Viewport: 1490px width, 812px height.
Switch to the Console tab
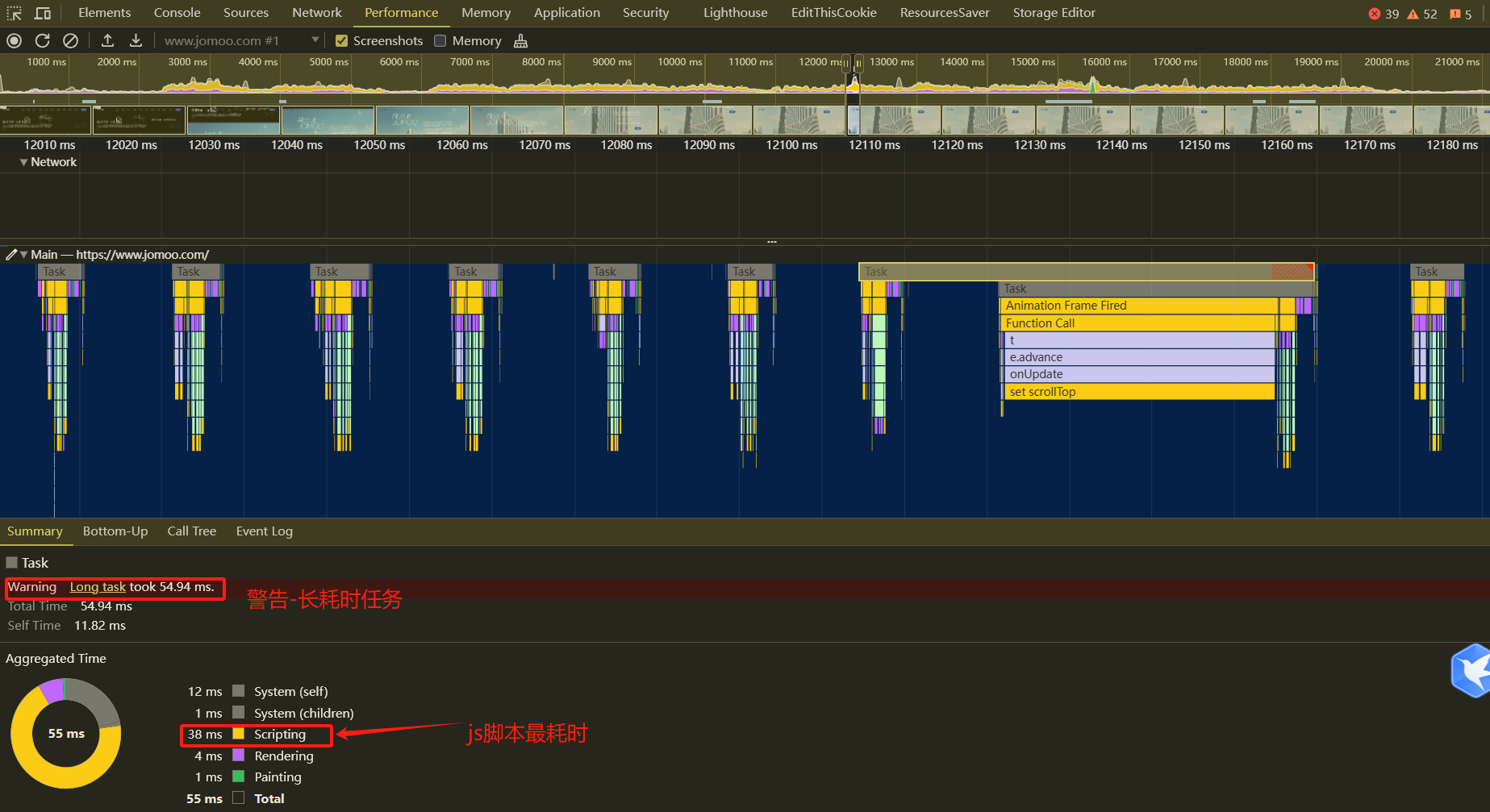point(177,13)
